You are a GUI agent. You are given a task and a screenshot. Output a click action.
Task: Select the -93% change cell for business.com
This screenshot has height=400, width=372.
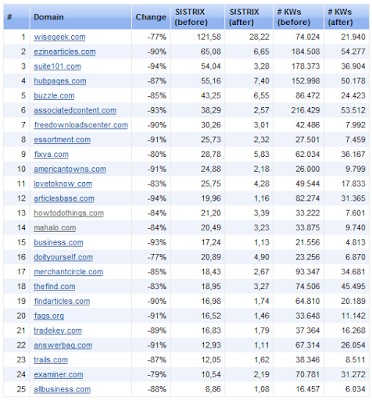coord(157,242)
